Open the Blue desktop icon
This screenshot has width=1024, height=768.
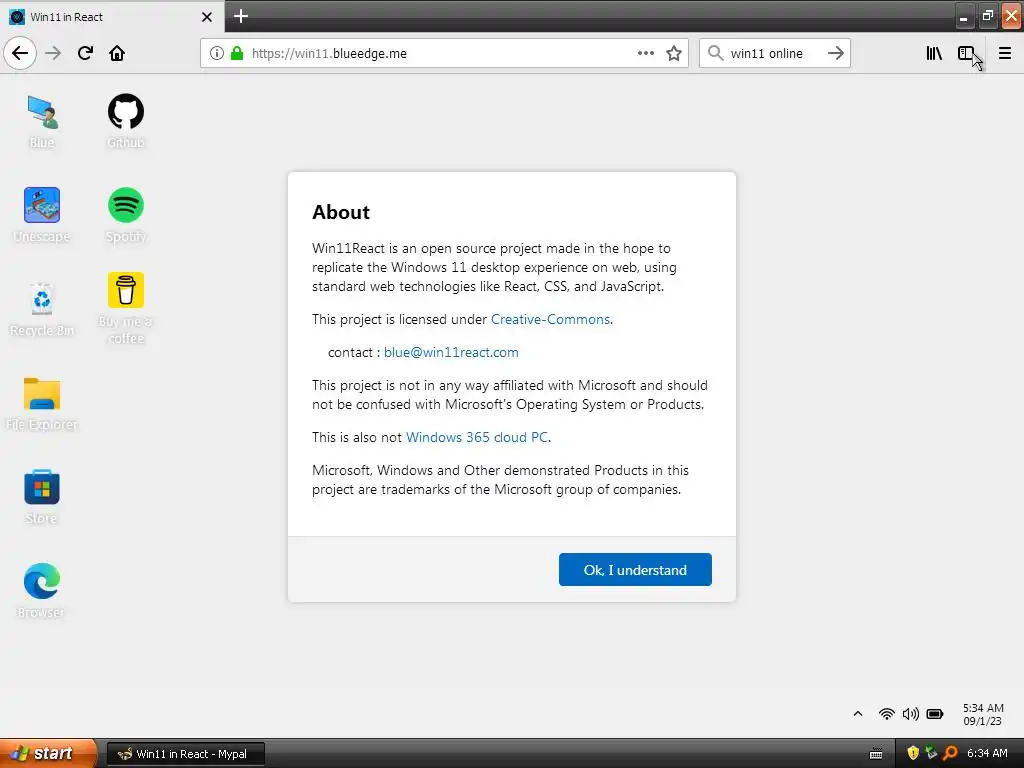(x=42, y=121)
